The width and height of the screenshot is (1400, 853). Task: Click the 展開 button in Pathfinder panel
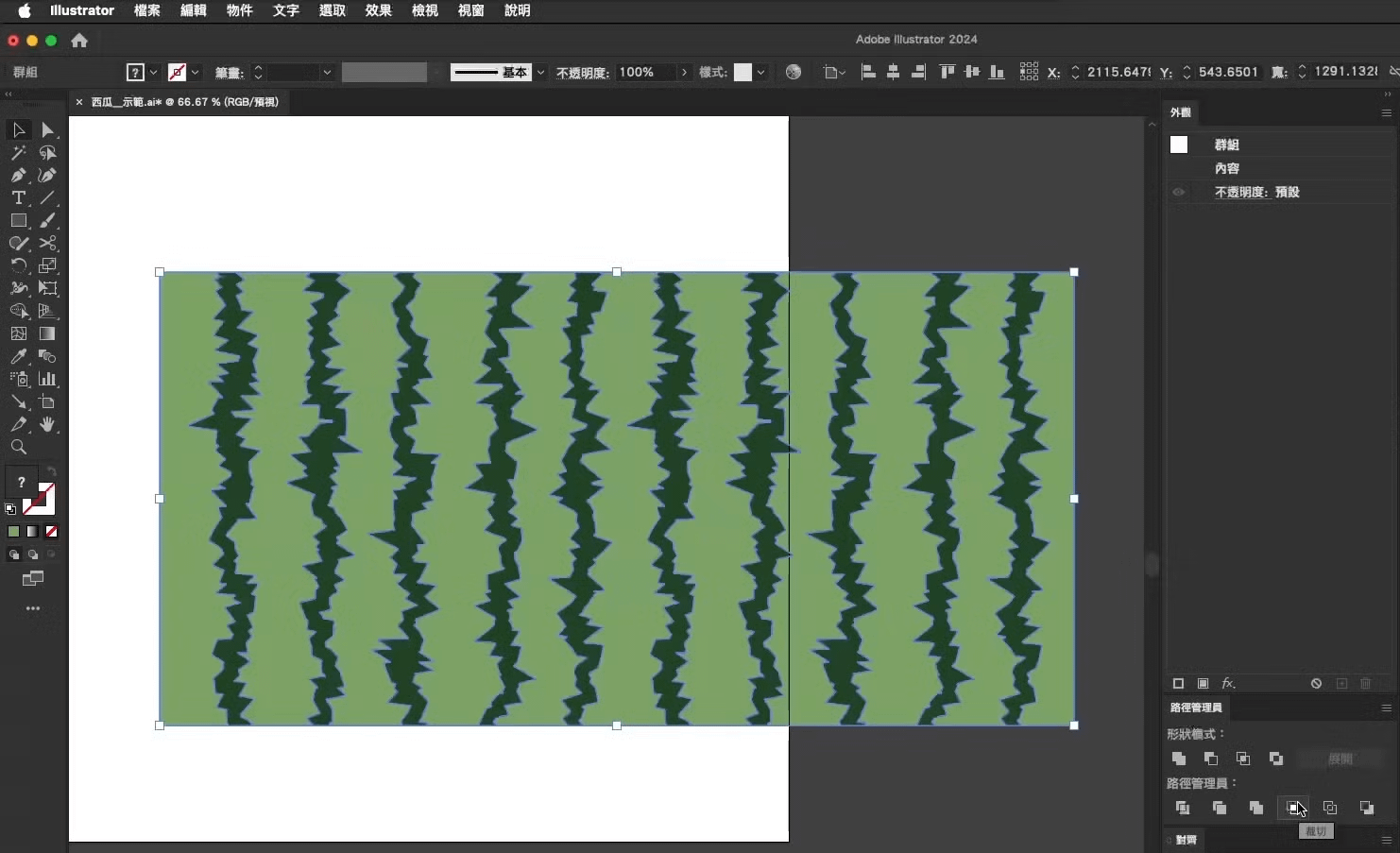[x=1340, y=759]
